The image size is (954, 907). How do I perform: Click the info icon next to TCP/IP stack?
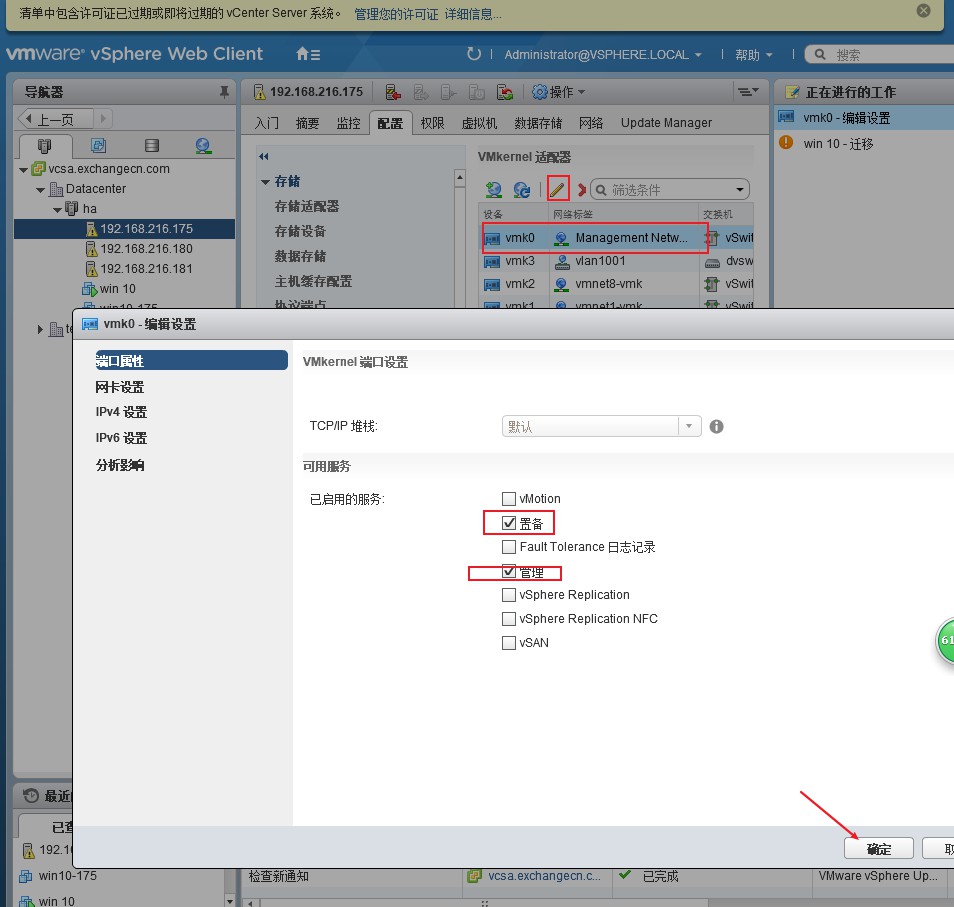click(717, 426)
